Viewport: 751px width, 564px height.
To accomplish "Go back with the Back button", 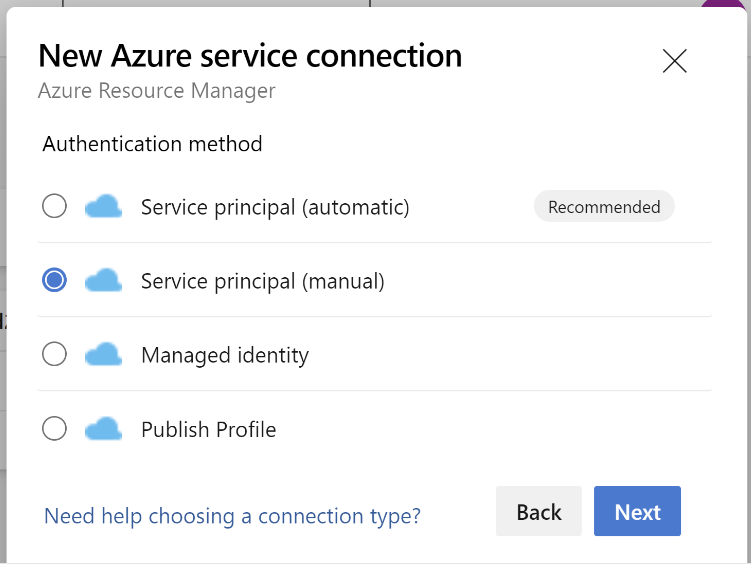I will [539, 511].
